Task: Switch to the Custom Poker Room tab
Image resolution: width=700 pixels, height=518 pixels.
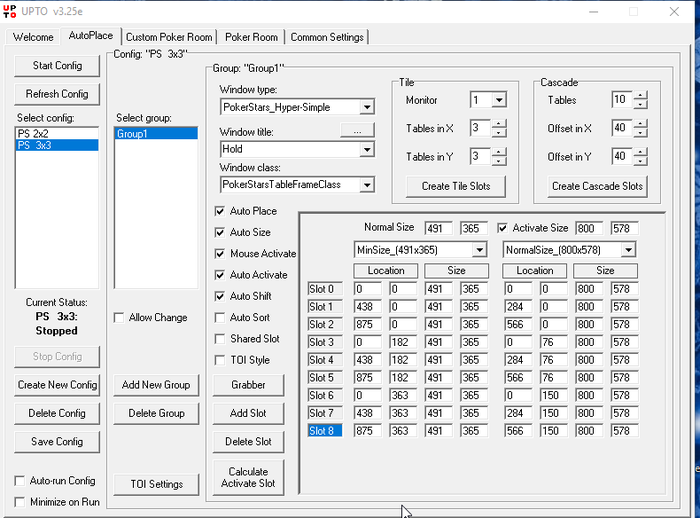Action: click(x=169, y=37)
